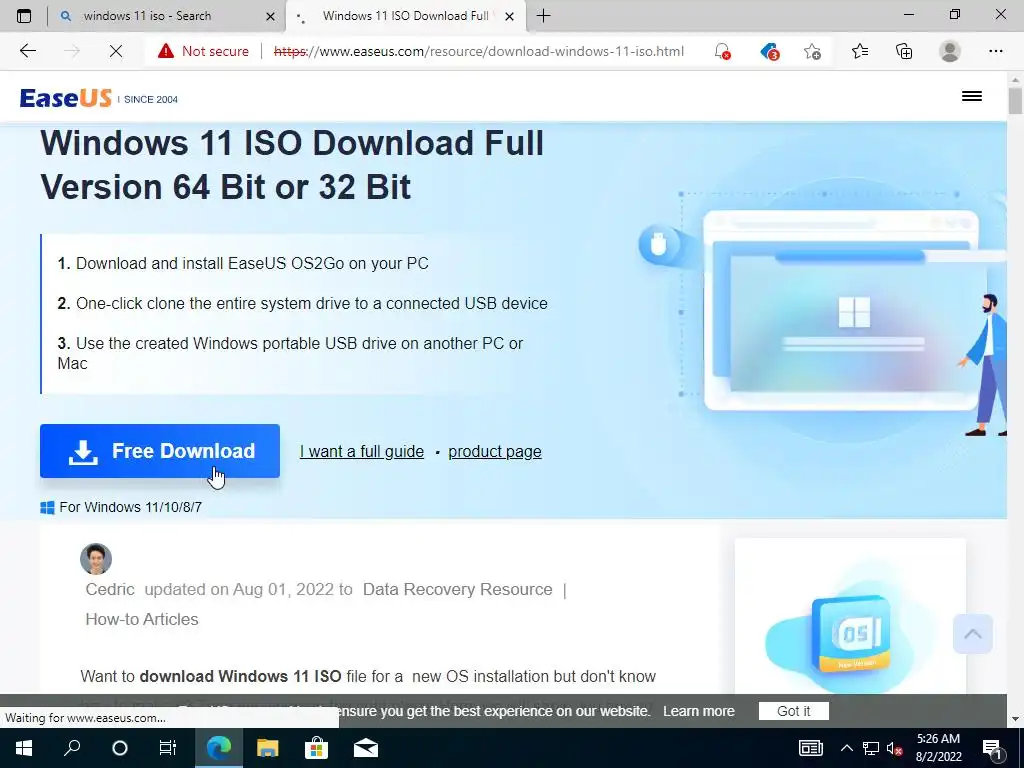Open the Windows Start menu
The image size is (1024, 768).
(24, 748)
